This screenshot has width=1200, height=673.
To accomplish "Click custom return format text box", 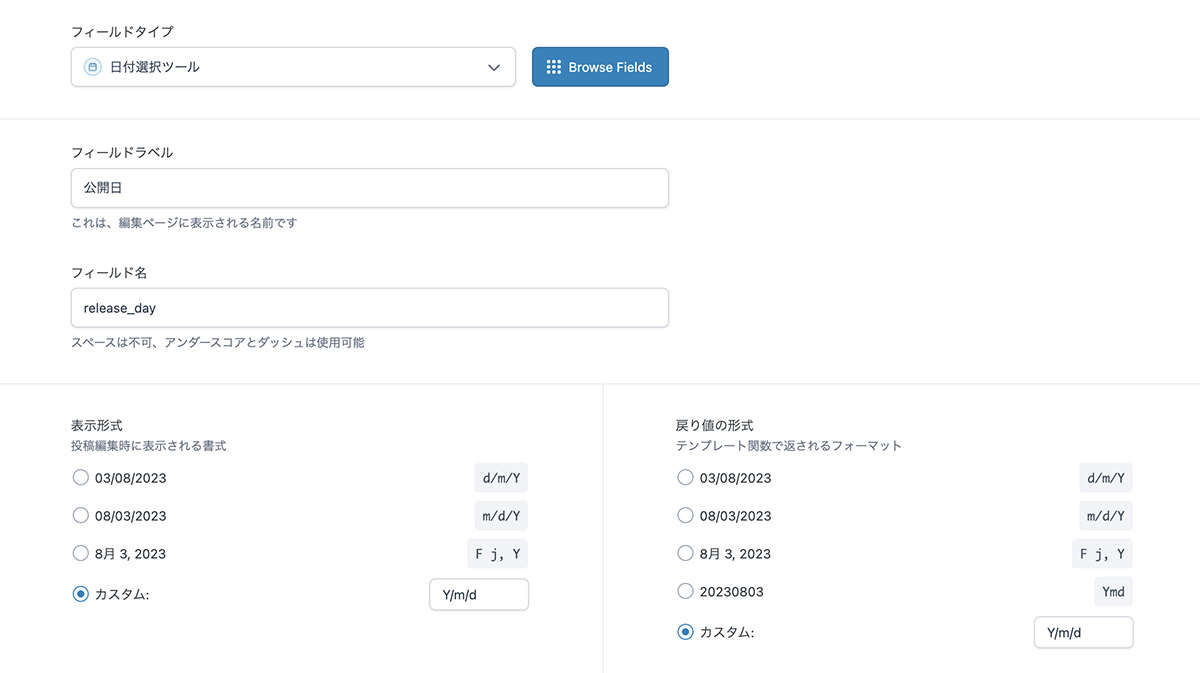I will pos(1083,633).
